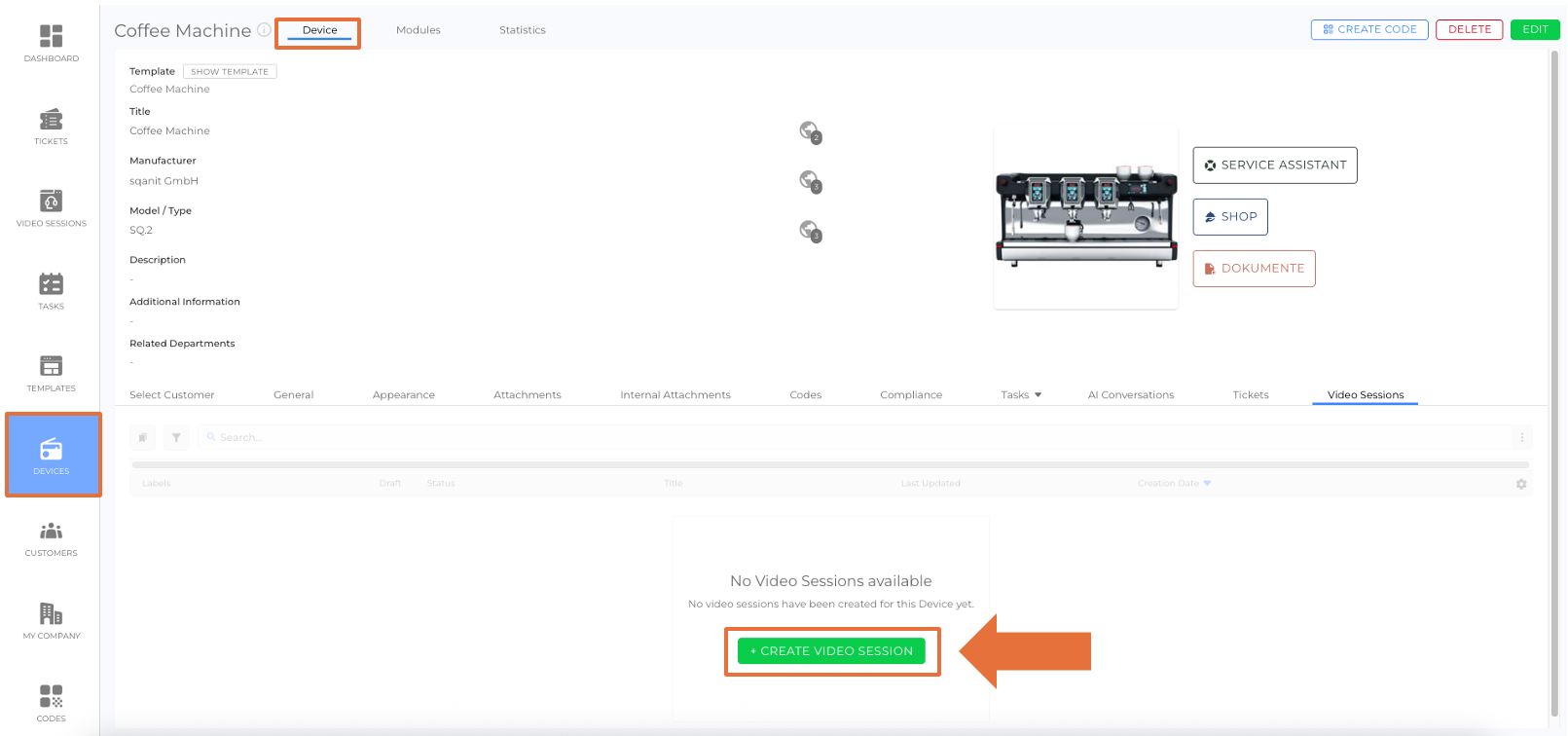
Task: Sort by Creation Date column arrow
Action: (1208, 484)
